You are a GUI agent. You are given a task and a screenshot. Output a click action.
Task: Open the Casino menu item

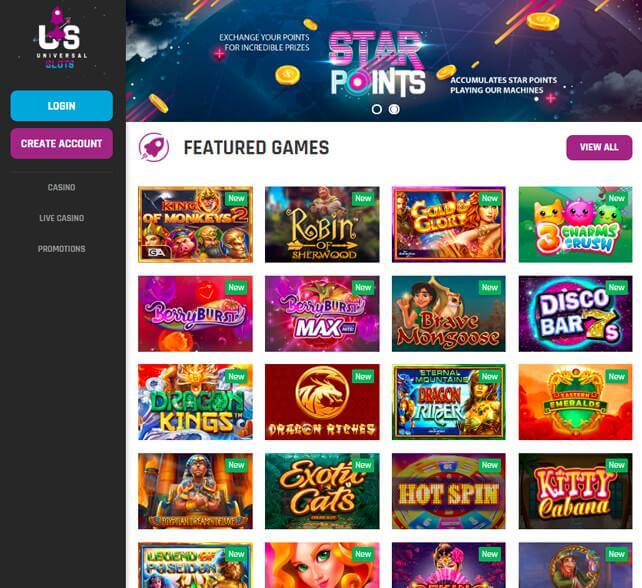coord(61,188)
